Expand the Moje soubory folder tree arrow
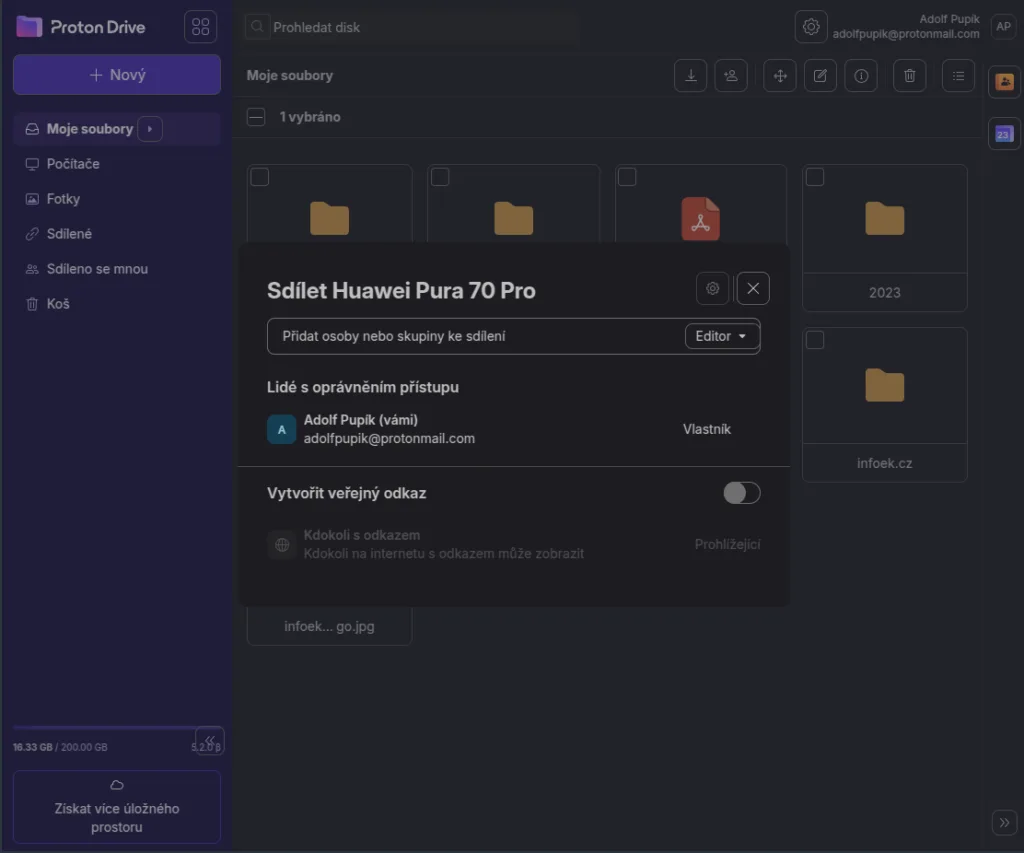Viewport: 1024px width, 853px height. pos(150,129)
